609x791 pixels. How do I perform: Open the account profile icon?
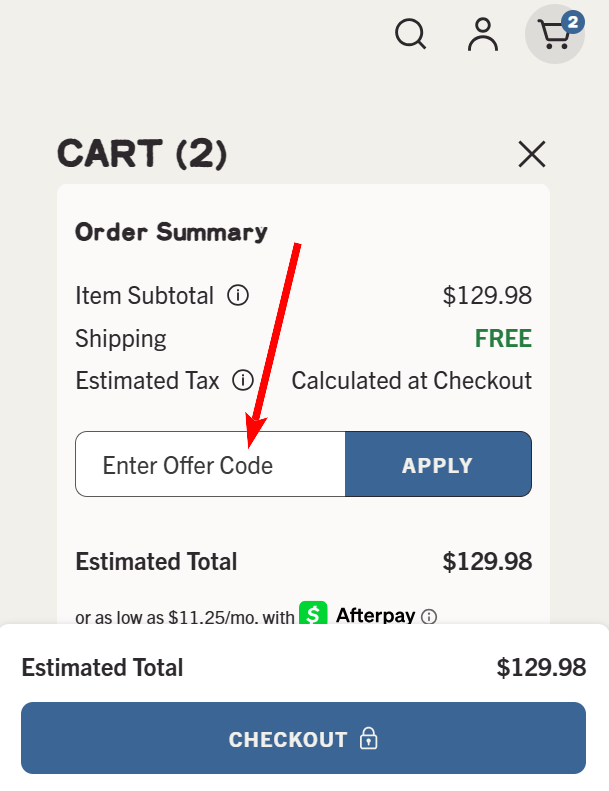tap(483, 34)
